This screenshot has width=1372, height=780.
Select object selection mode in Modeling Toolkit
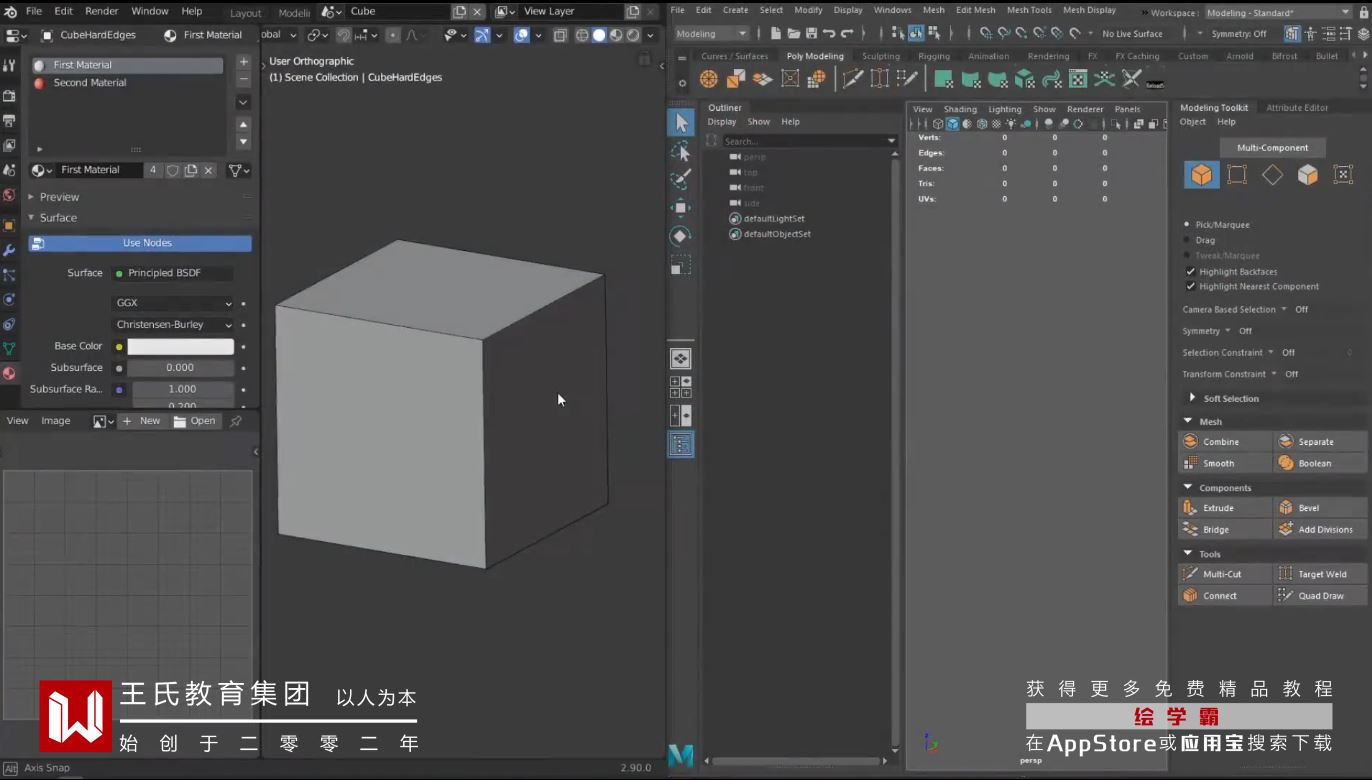[1202, 175]
